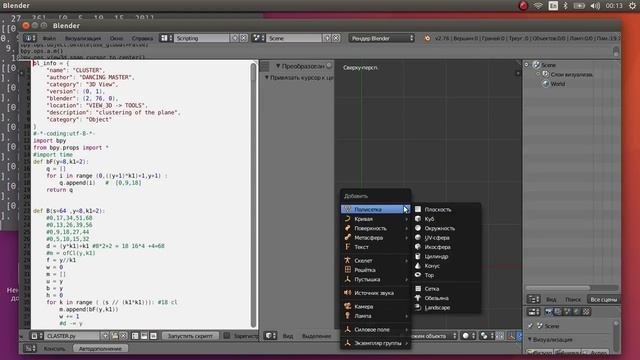Expand the render layers node in outliner

(x=538, y=74)
